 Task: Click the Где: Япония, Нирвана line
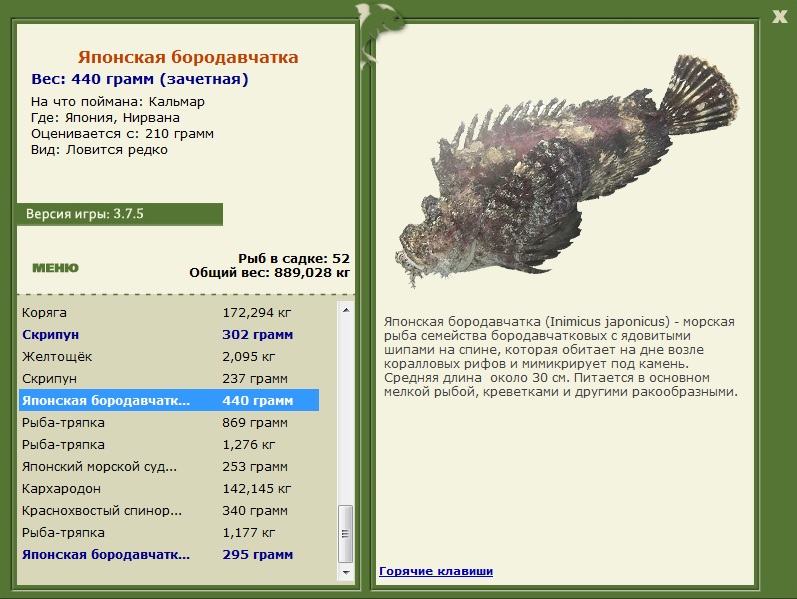(105, 118)
